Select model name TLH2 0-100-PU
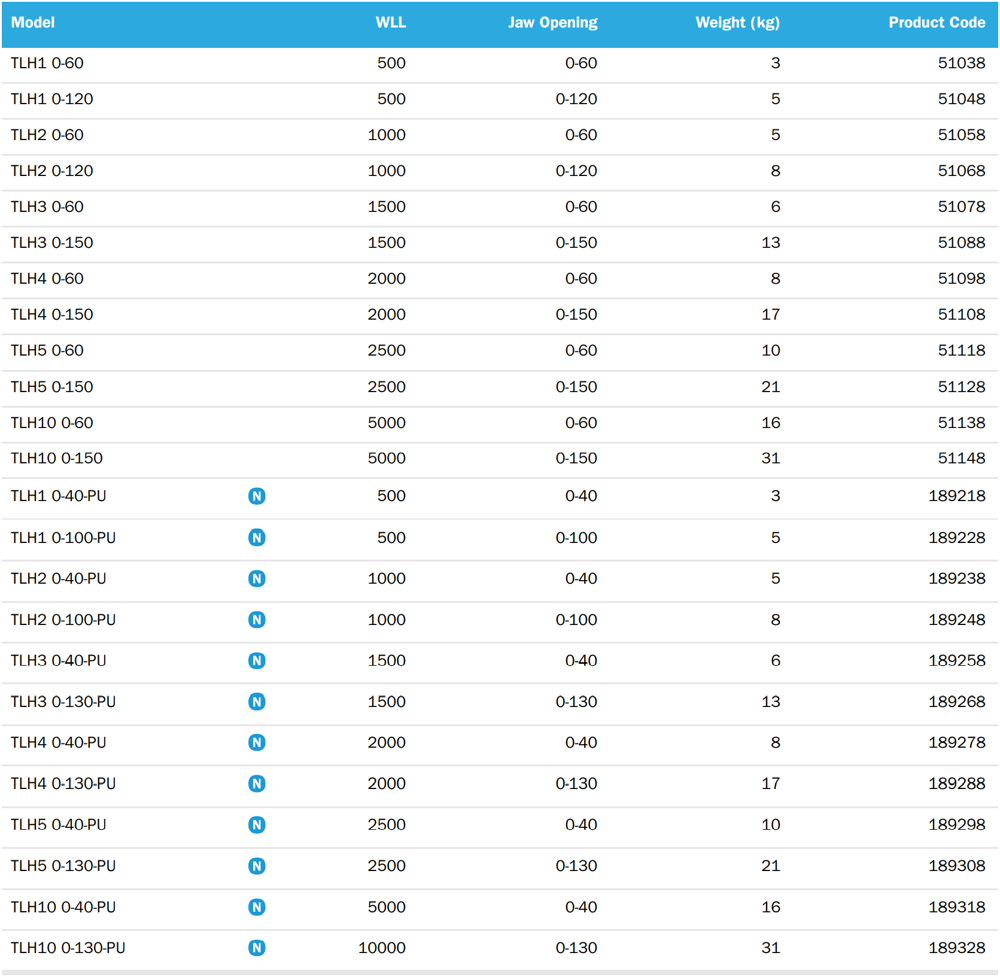Image resolution: width=1000 pixels, height=977 pixels. [x=64, y=620]
